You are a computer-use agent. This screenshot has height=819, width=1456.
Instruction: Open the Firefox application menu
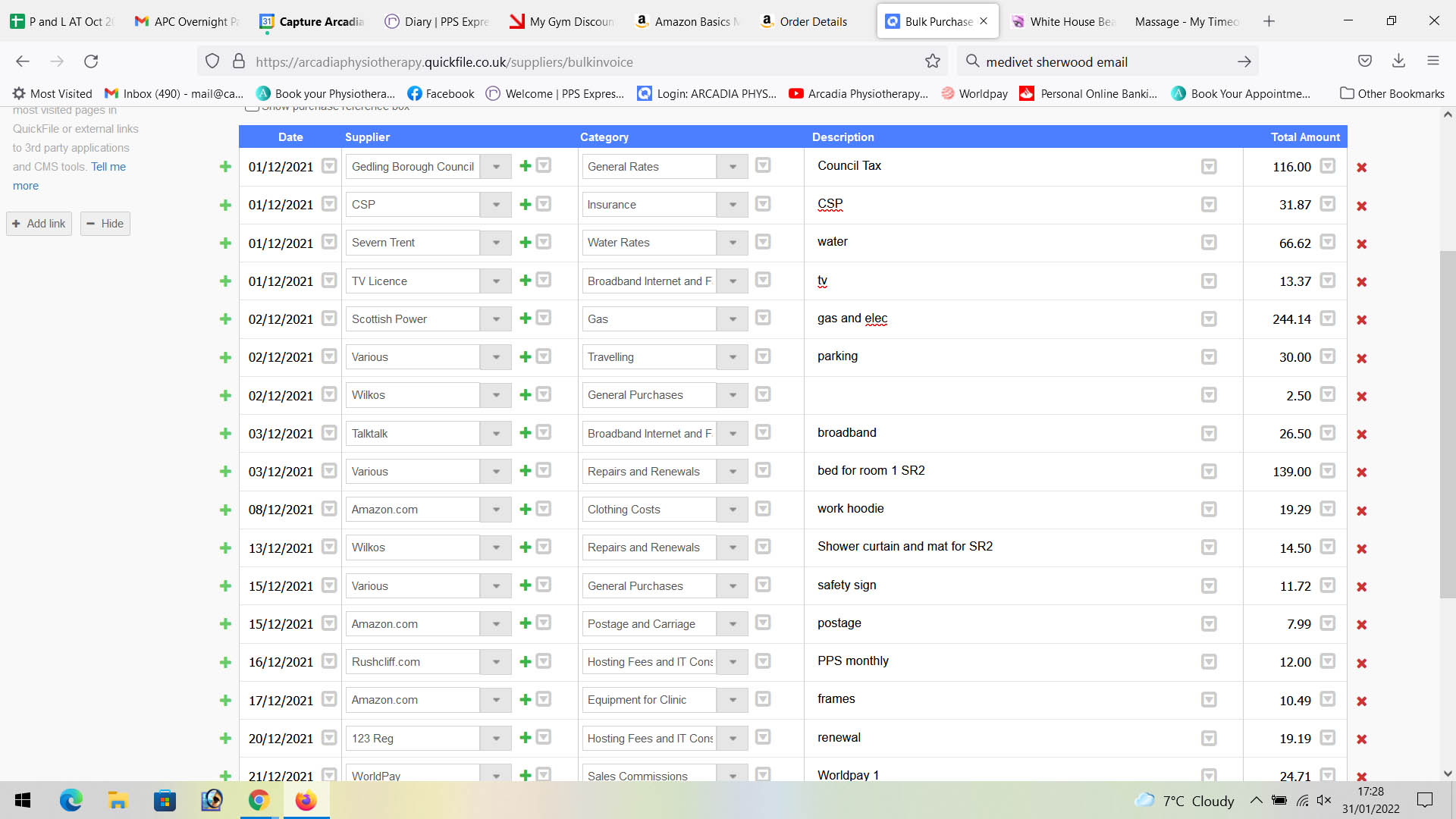click(1433, 61)
